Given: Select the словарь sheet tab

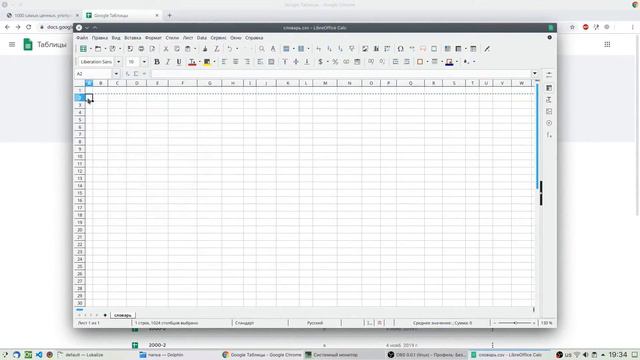Looking at the screenshot, I should (x=122, y=315).
